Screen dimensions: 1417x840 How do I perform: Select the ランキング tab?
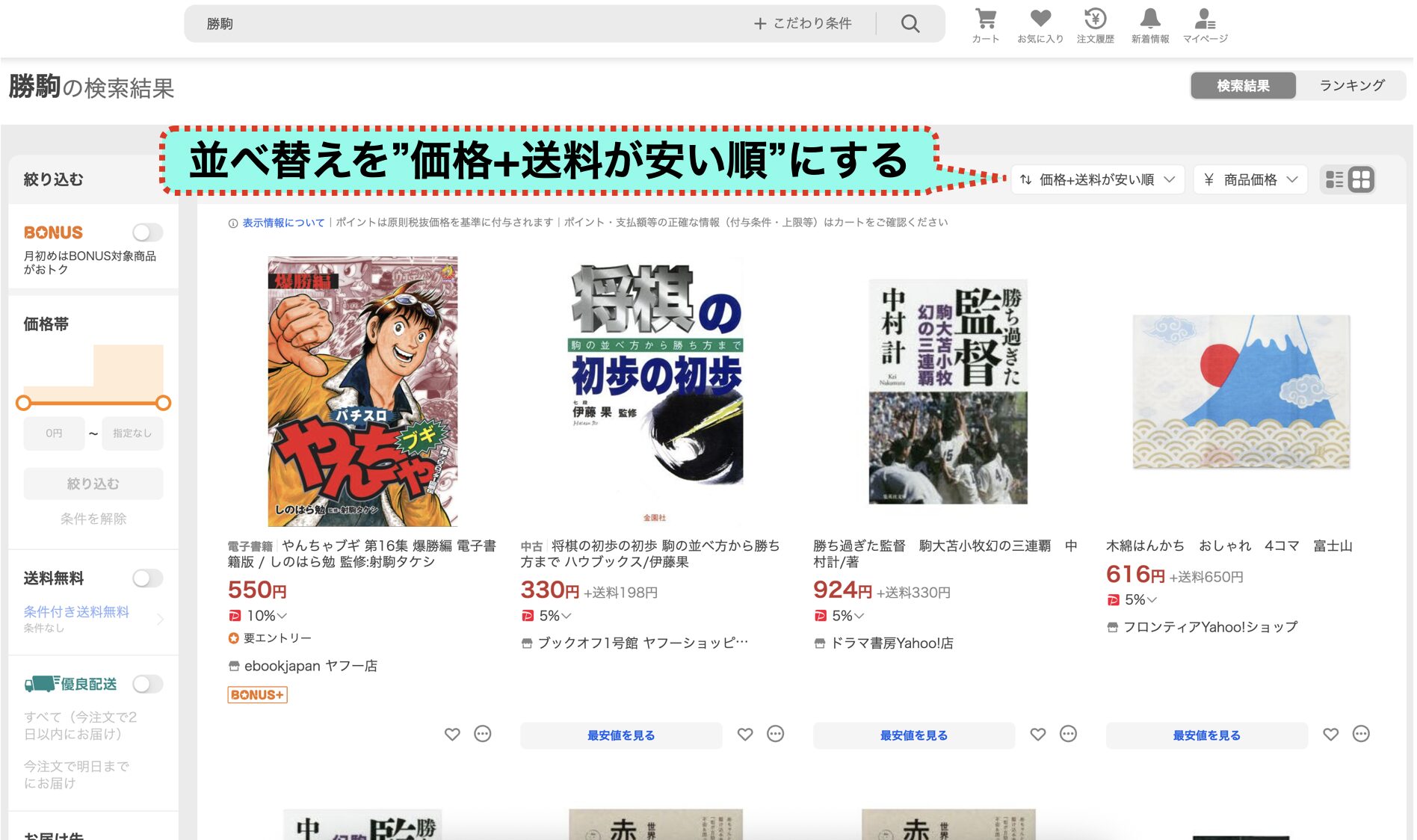[x=1351, y=86]
